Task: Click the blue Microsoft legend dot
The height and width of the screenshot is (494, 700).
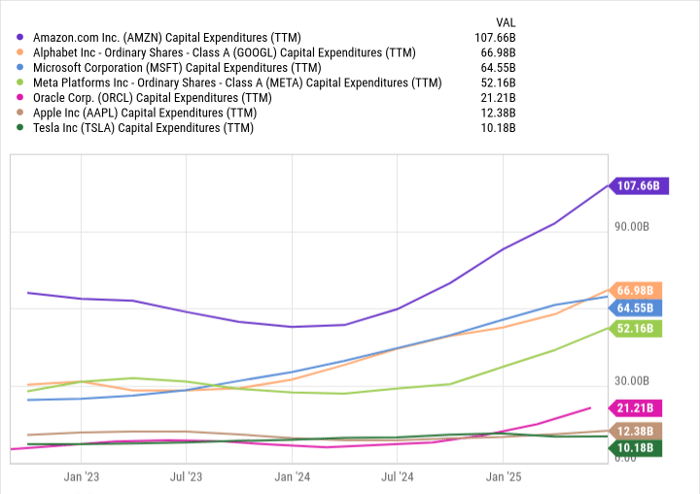Action: [20, 67]
